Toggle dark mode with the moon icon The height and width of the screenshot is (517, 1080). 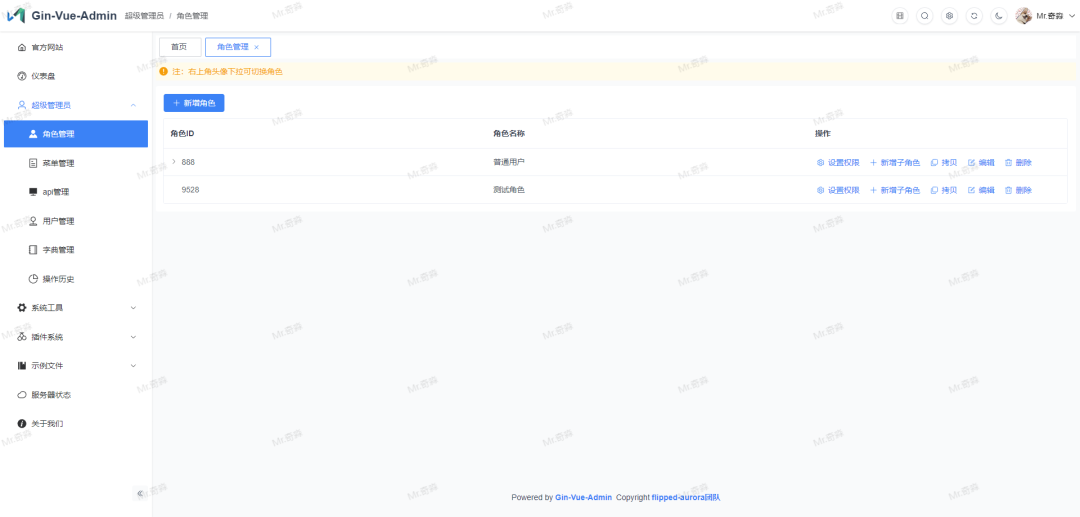[x=999, y=16]
